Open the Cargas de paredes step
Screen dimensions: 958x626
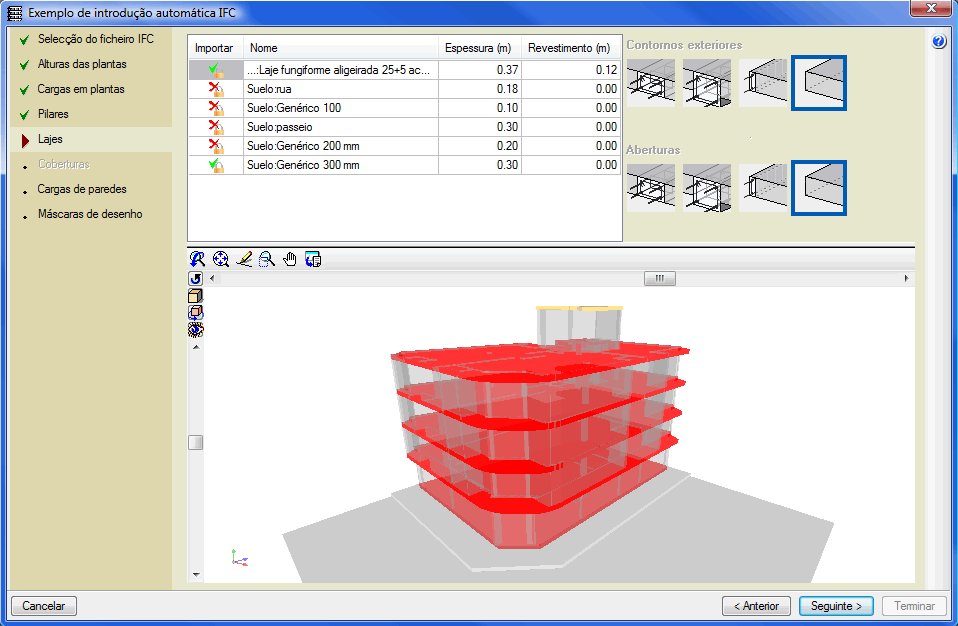click(x=82, y=189)
